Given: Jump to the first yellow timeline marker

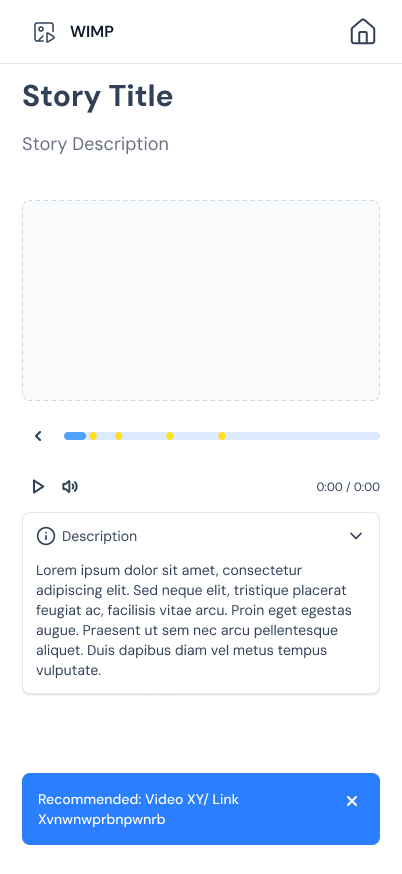Looking at the screenshot, I should [93, 436].
